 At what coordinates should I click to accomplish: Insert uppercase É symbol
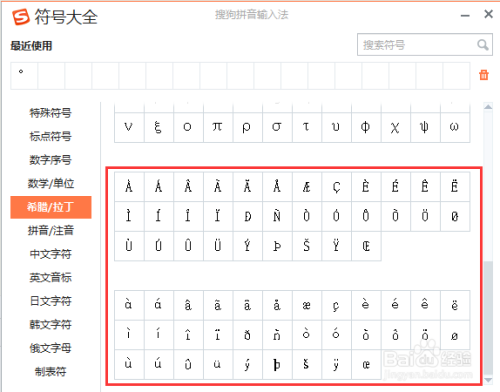pos(396,187)
